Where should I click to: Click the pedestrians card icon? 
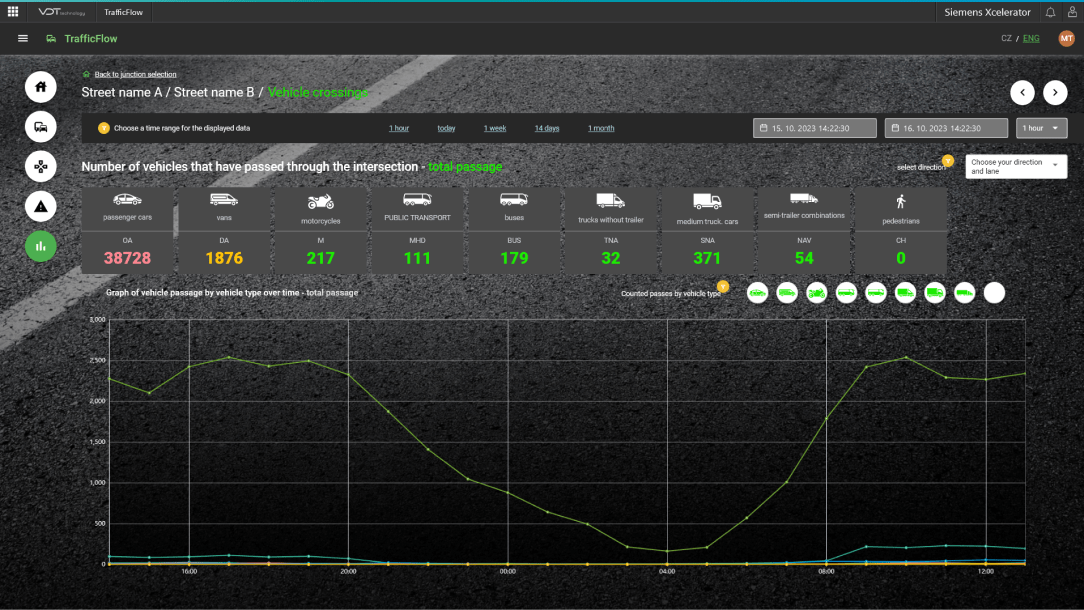(901, 201)
